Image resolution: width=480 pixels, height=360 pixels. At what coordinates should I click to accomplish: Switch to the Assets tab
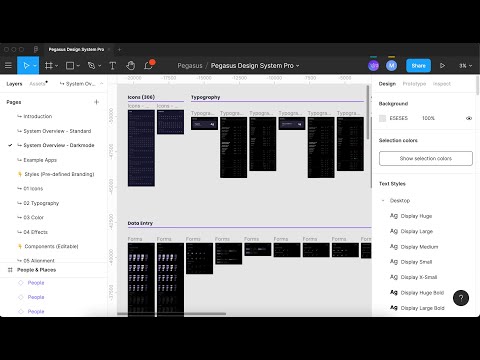[x=37, y=84]
